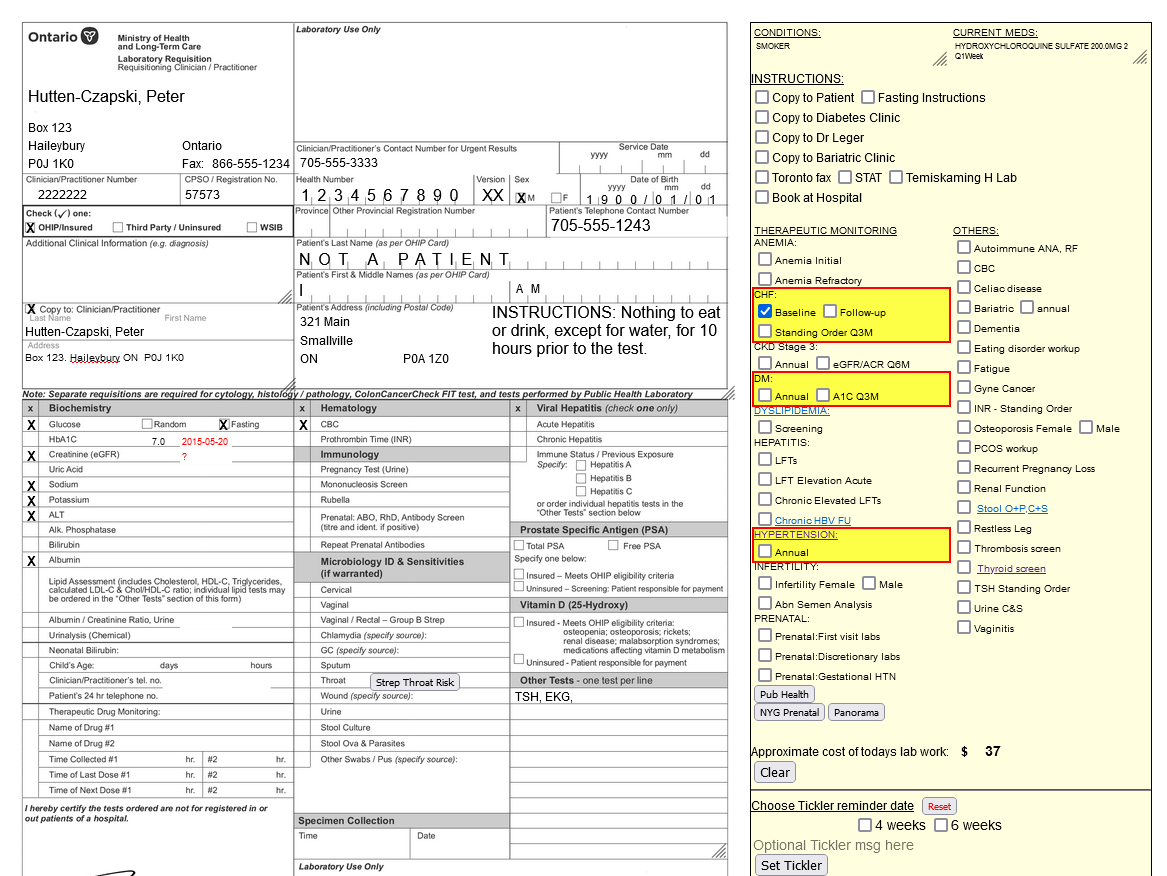1167x876 pixels.
Task: Enable Copy to Patient instruction
Action: pos(761,97)
